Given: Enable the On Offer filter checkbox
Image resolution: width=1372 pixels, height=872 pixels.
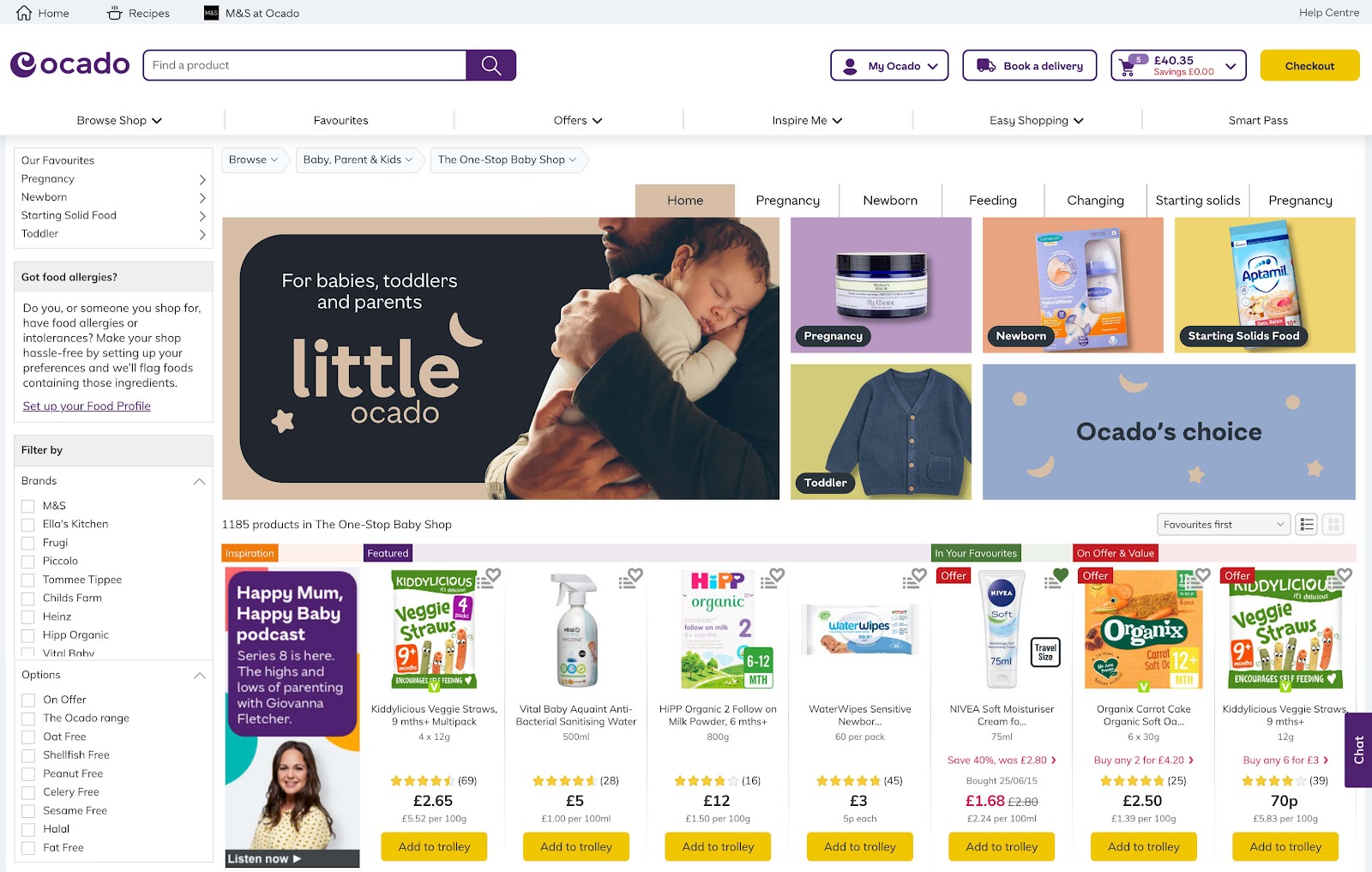Looking at the screenshot, I should (28, 700).
